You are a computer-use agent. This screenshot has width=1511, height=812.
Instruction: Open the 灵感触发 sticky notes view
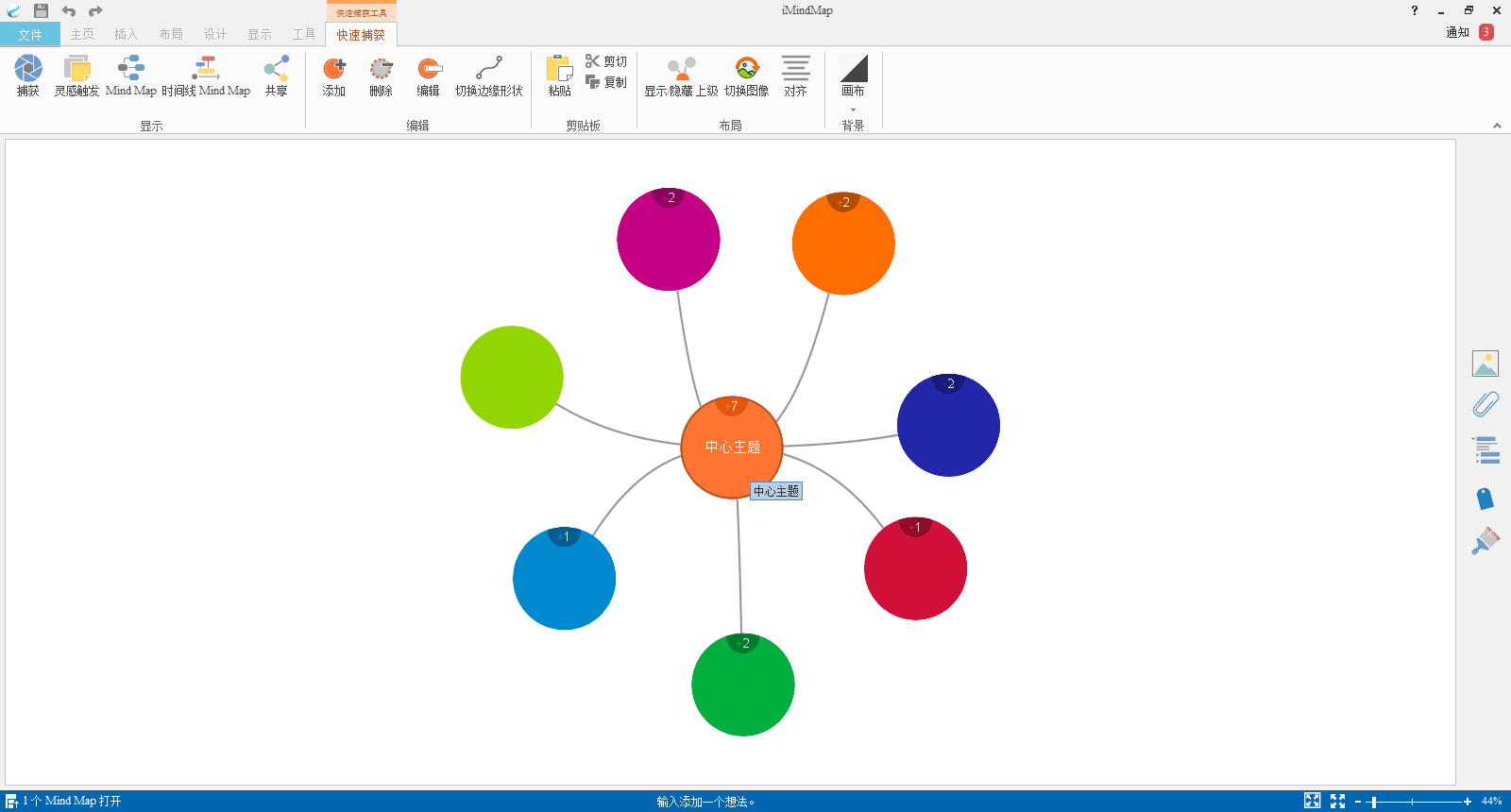point(76,69)
